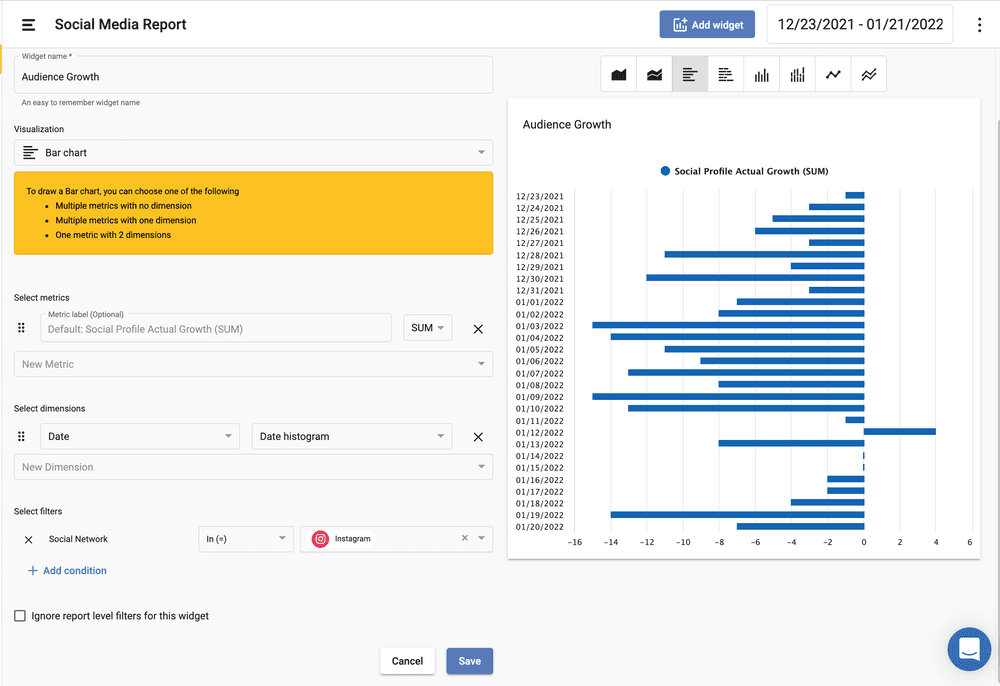Viewport: 1000px width, 686px height.
Task: Click the Add widget button
Action: coord(707,25)
